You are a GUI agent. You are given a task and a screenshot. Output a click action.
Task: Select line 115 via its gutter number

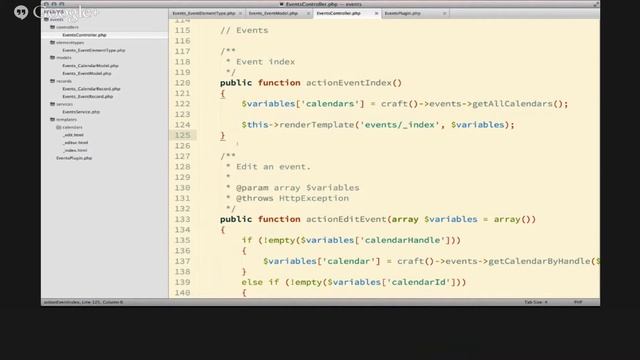tap(182, 31)
